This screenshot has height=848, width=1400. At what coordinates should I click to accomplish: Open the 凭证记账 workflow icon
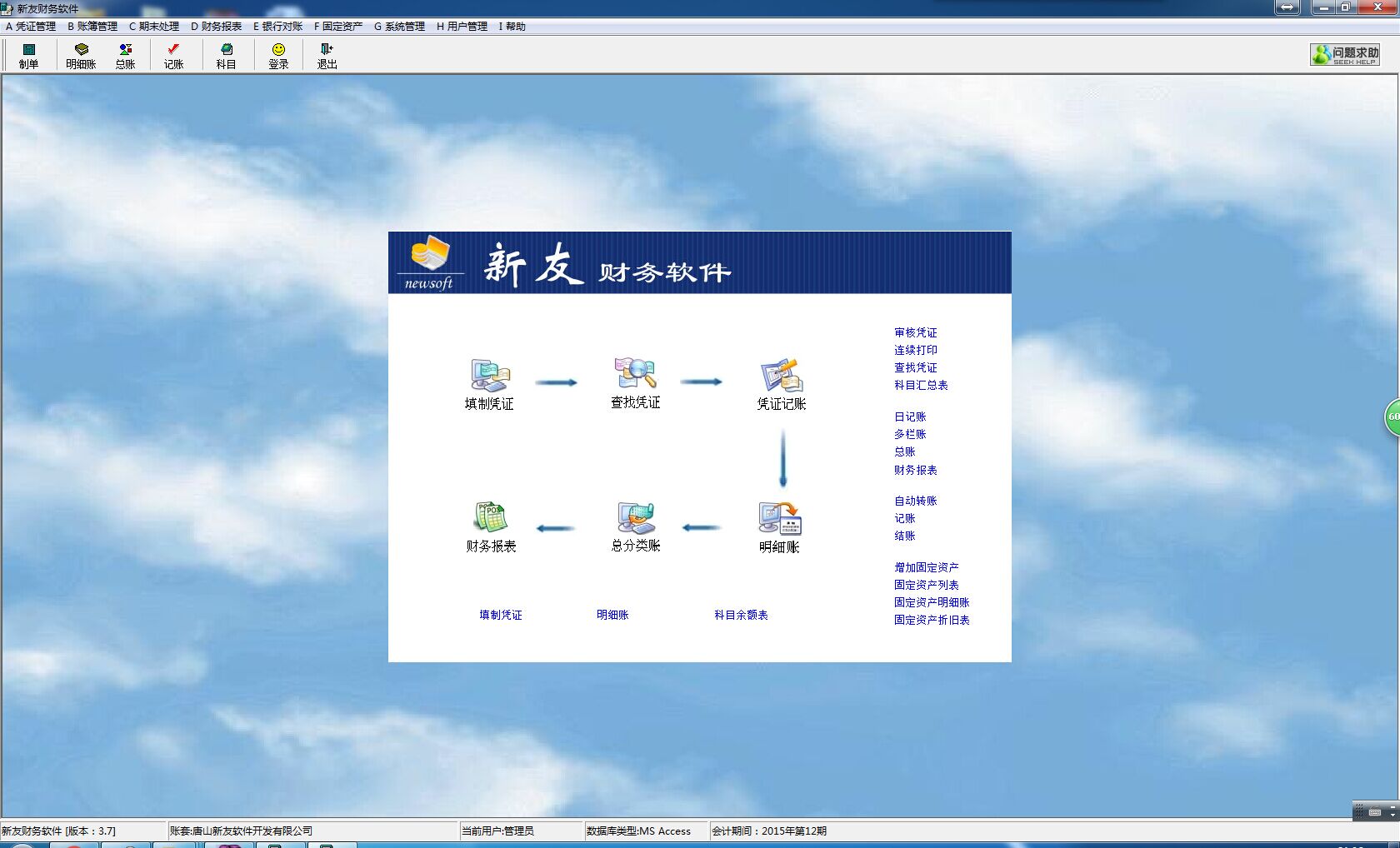pos(781,377)
